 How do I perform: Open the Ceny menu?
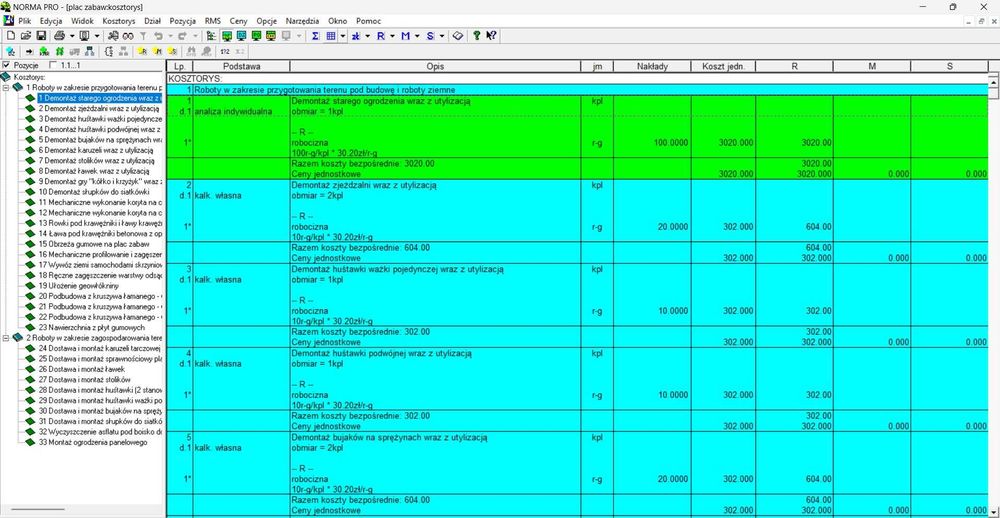click(239, 21)
